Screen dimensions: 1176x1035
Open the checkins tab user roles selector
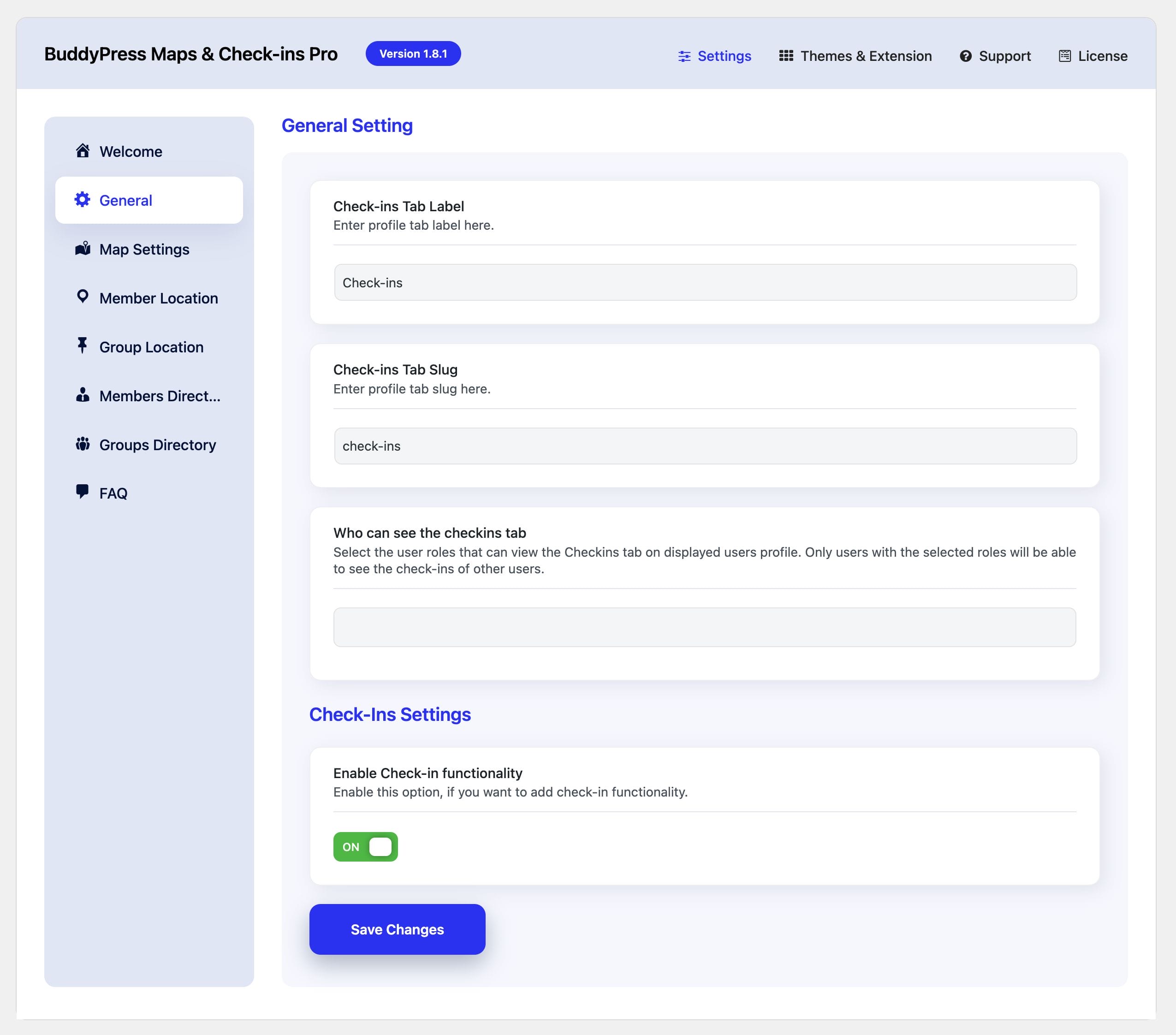point(704,627)
